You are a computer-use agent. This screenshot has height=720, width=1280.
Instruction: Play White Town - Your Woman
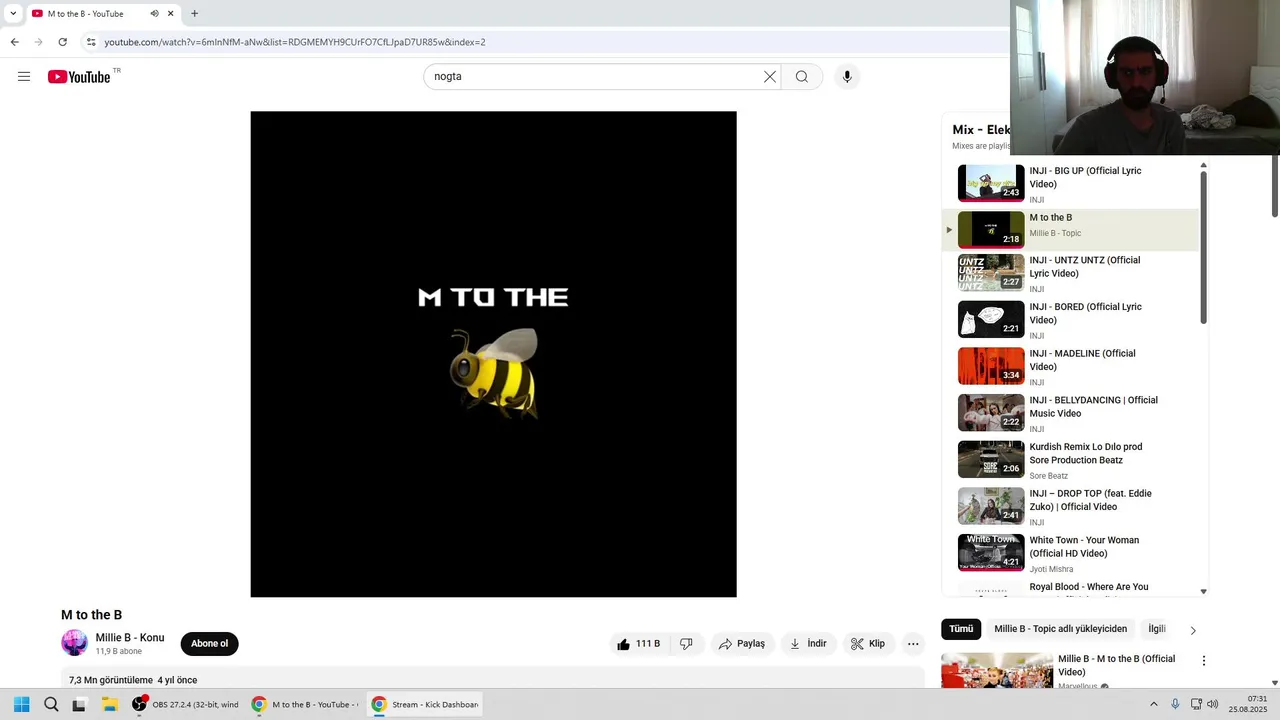[1070, 553]
